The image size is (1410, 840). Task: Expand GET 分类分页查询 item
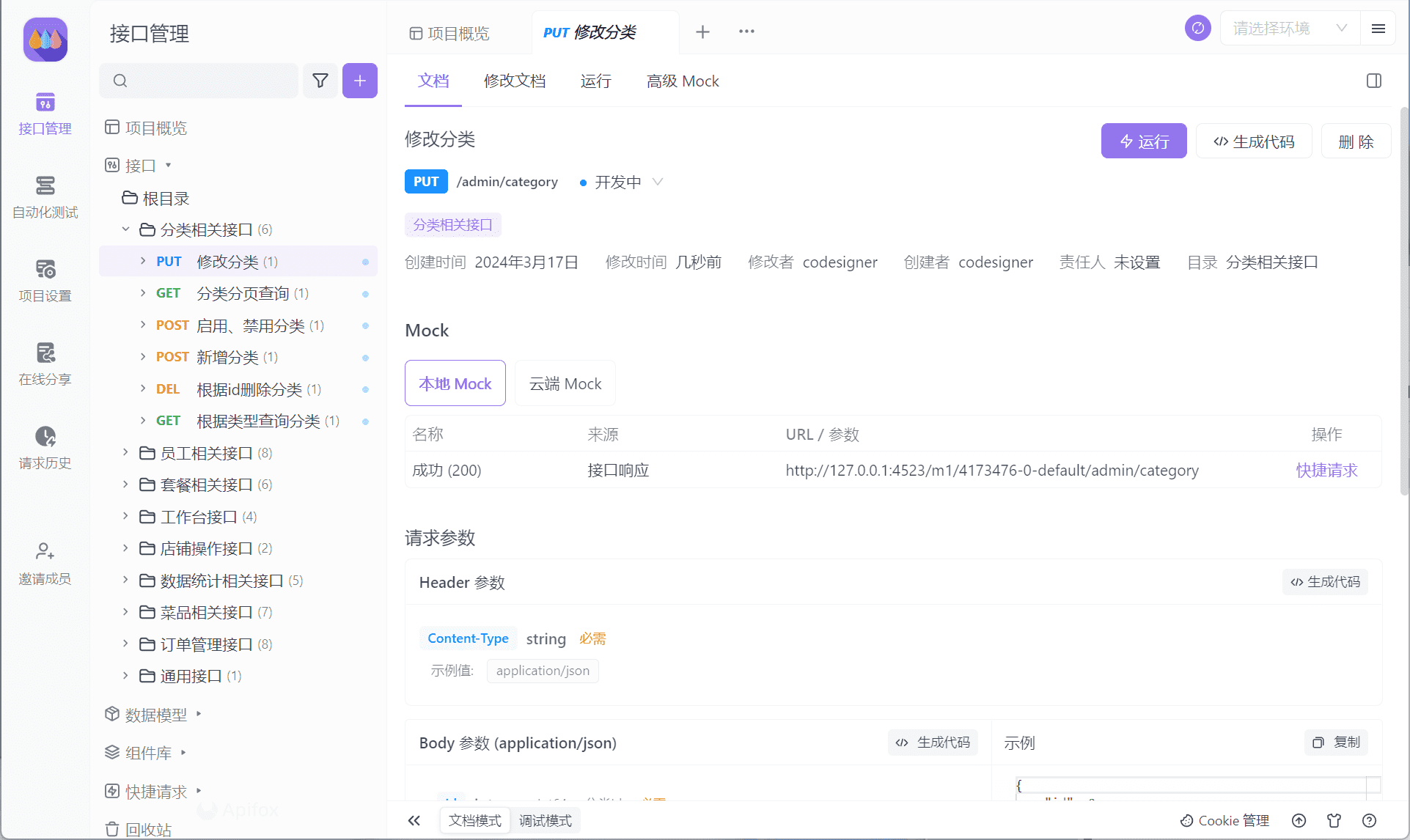pos(143,292)
